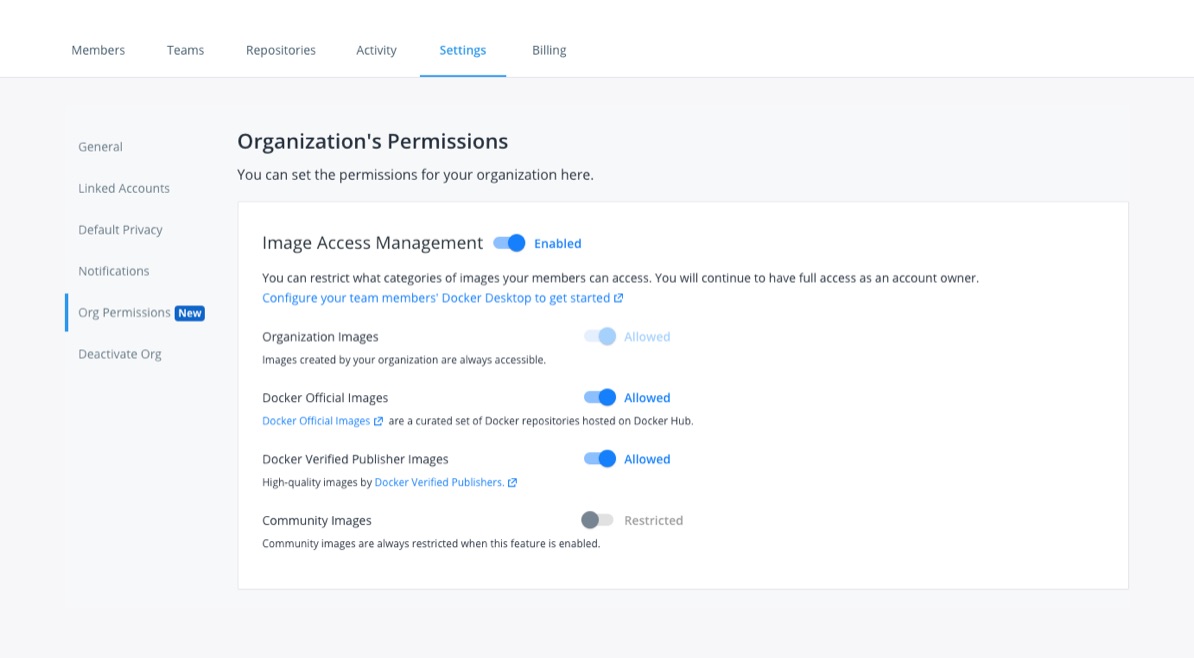Image resolution: width=1194 pixels, height=658 pixels.
Task: Click the Community Images row label
Action: pyautogui.click(x=317, y=521)
